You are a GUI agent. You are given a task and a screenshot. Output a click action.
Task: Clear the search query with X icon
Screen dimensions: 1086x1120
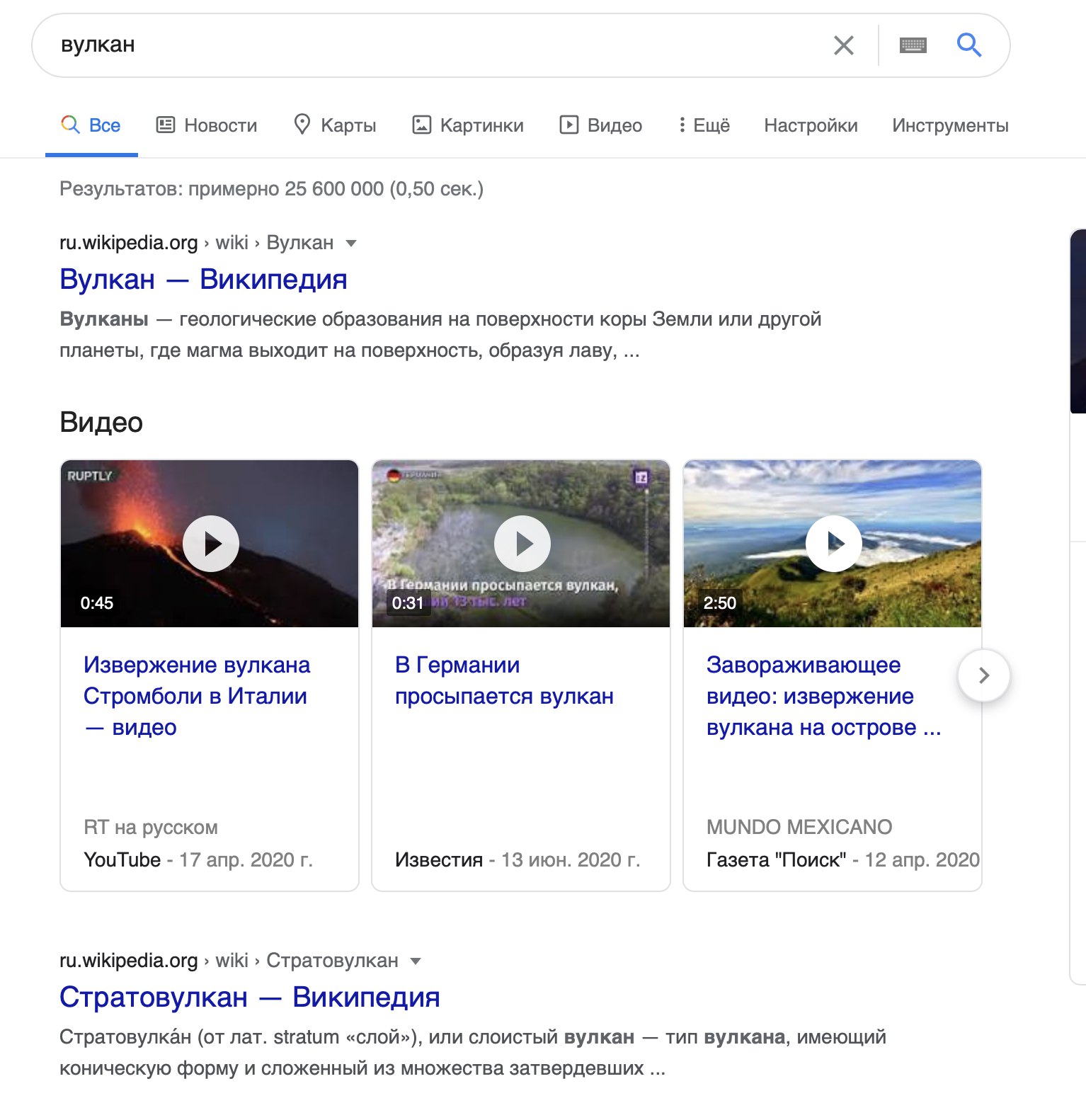click(x=843, y=45)
